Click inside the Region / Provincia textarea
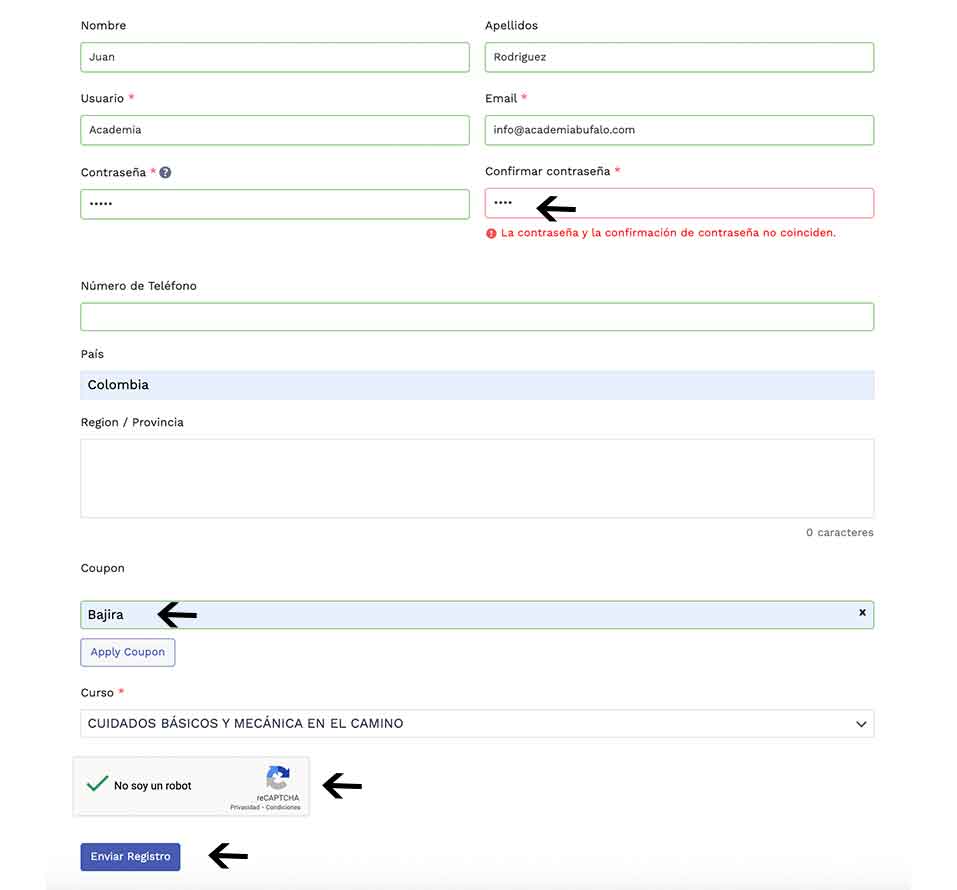957x890 pixels. click(x=477, y=478)
